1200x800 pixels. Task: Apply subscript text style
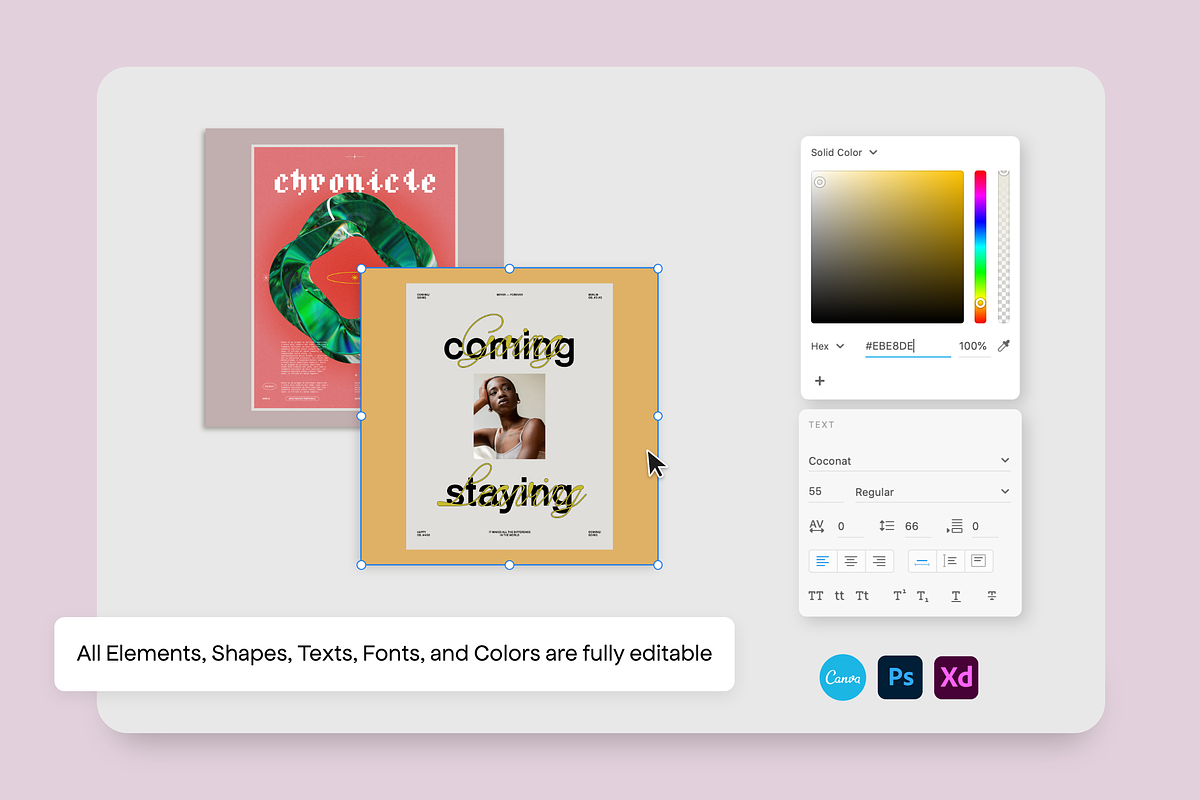click(923, 597)
